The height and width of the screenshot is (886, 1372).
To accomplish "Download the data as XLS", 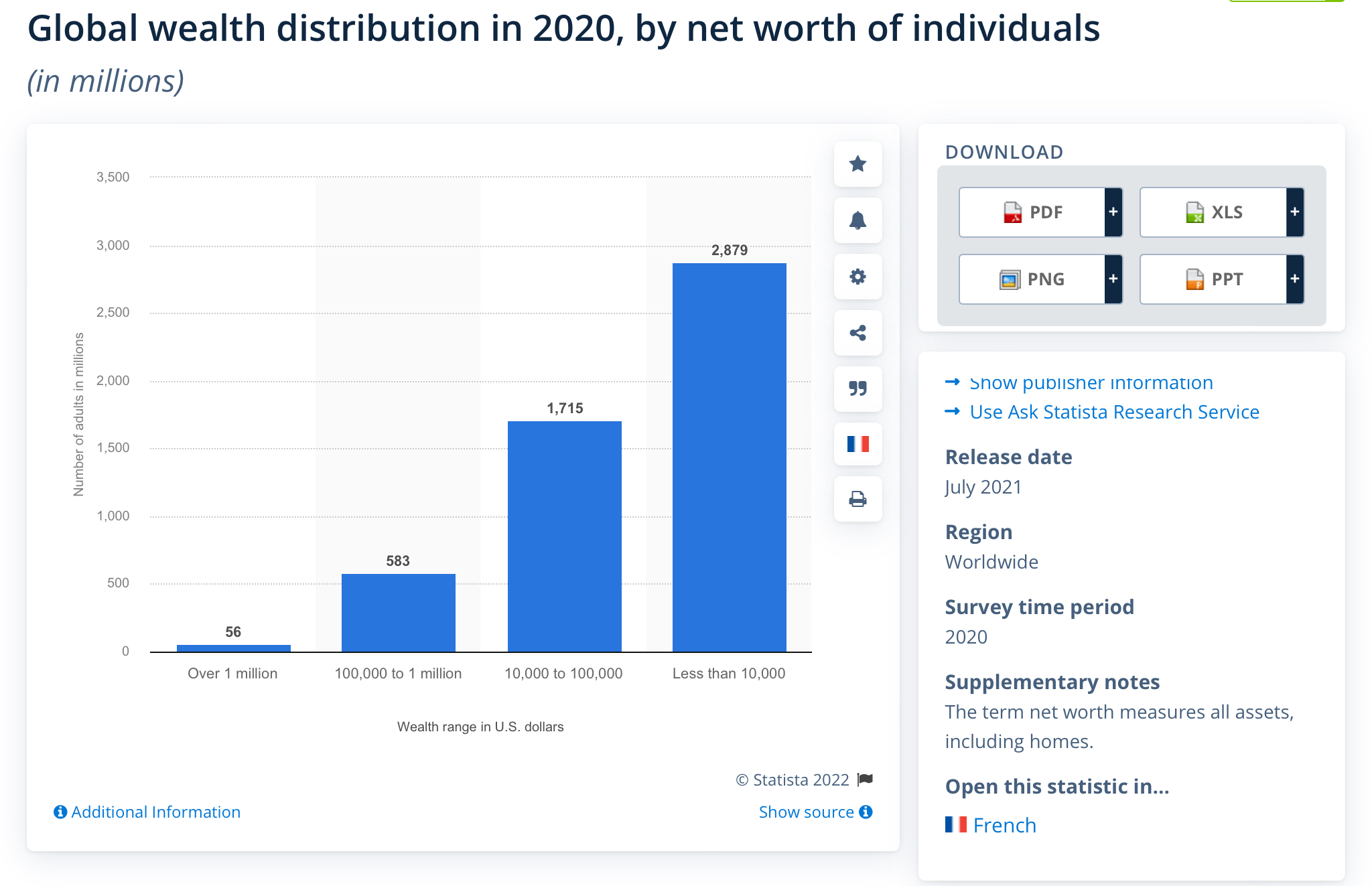I will 1213,212.
